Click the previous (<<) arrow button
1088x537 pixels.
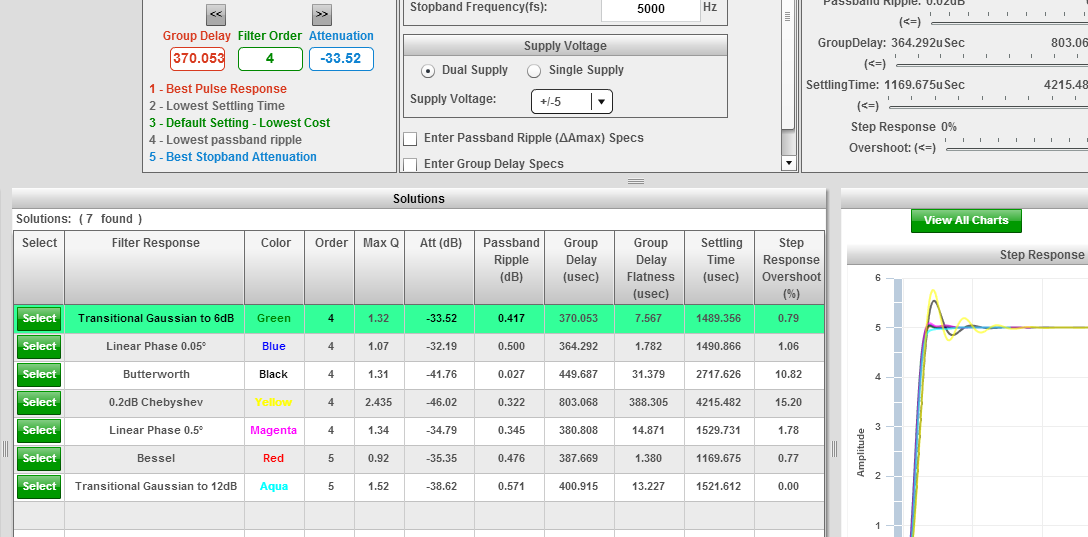click(x=216, y=14)
